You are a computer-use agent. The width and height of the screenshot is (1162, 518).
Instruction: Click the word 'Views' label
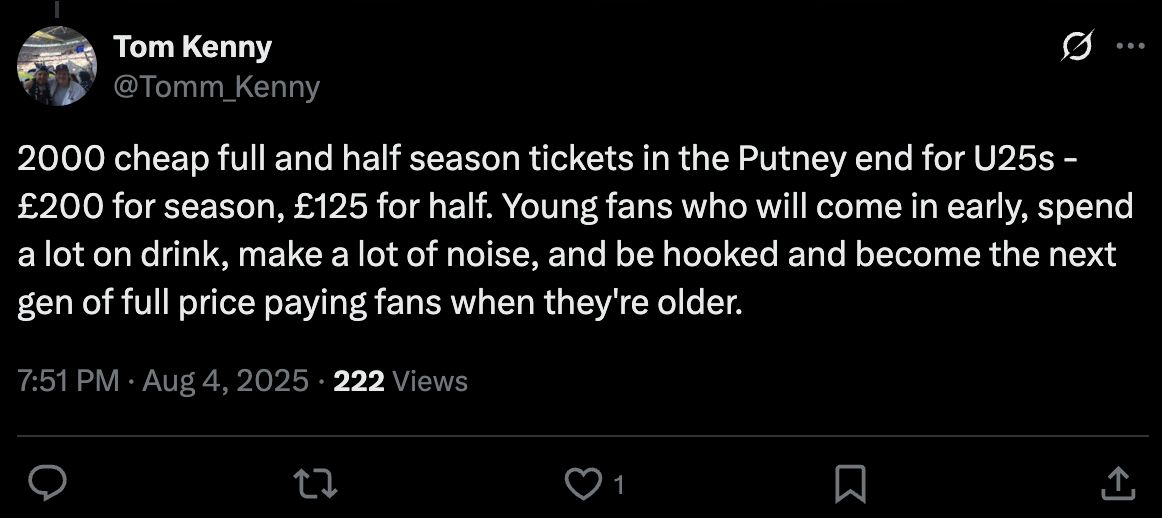[x=430, y=381]
